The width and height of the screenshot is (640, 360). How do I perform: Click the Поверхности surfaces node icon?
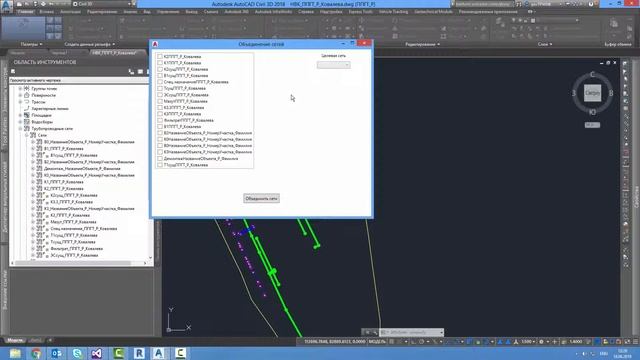point(27,95)
